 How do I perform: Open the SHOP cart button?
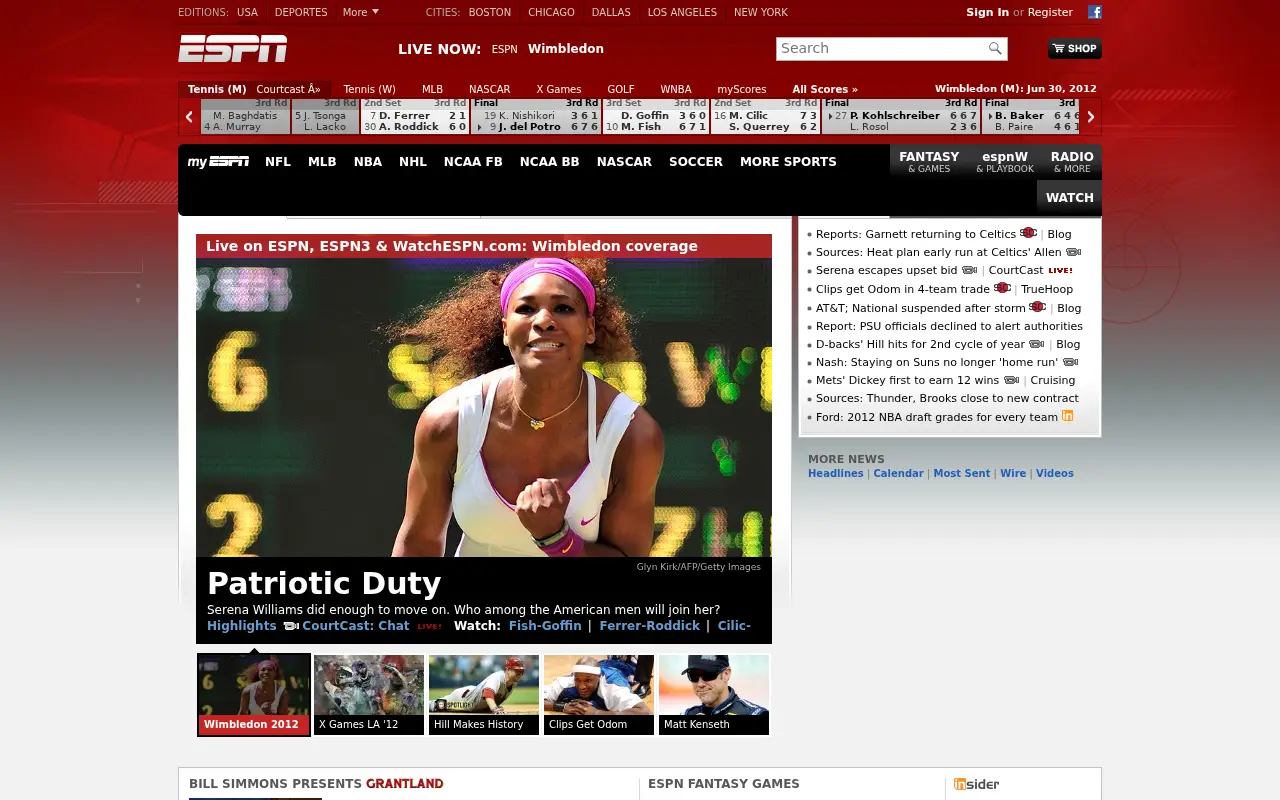(x=1075, y=48)
